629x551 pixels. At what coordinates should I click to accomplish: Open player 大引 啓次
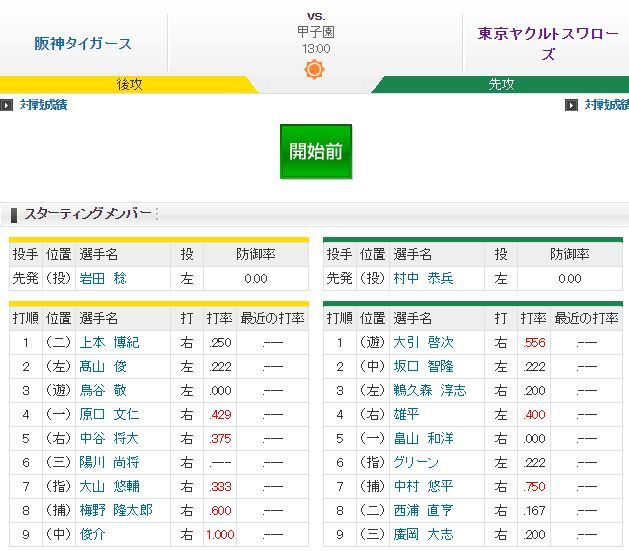click(423, 342)
